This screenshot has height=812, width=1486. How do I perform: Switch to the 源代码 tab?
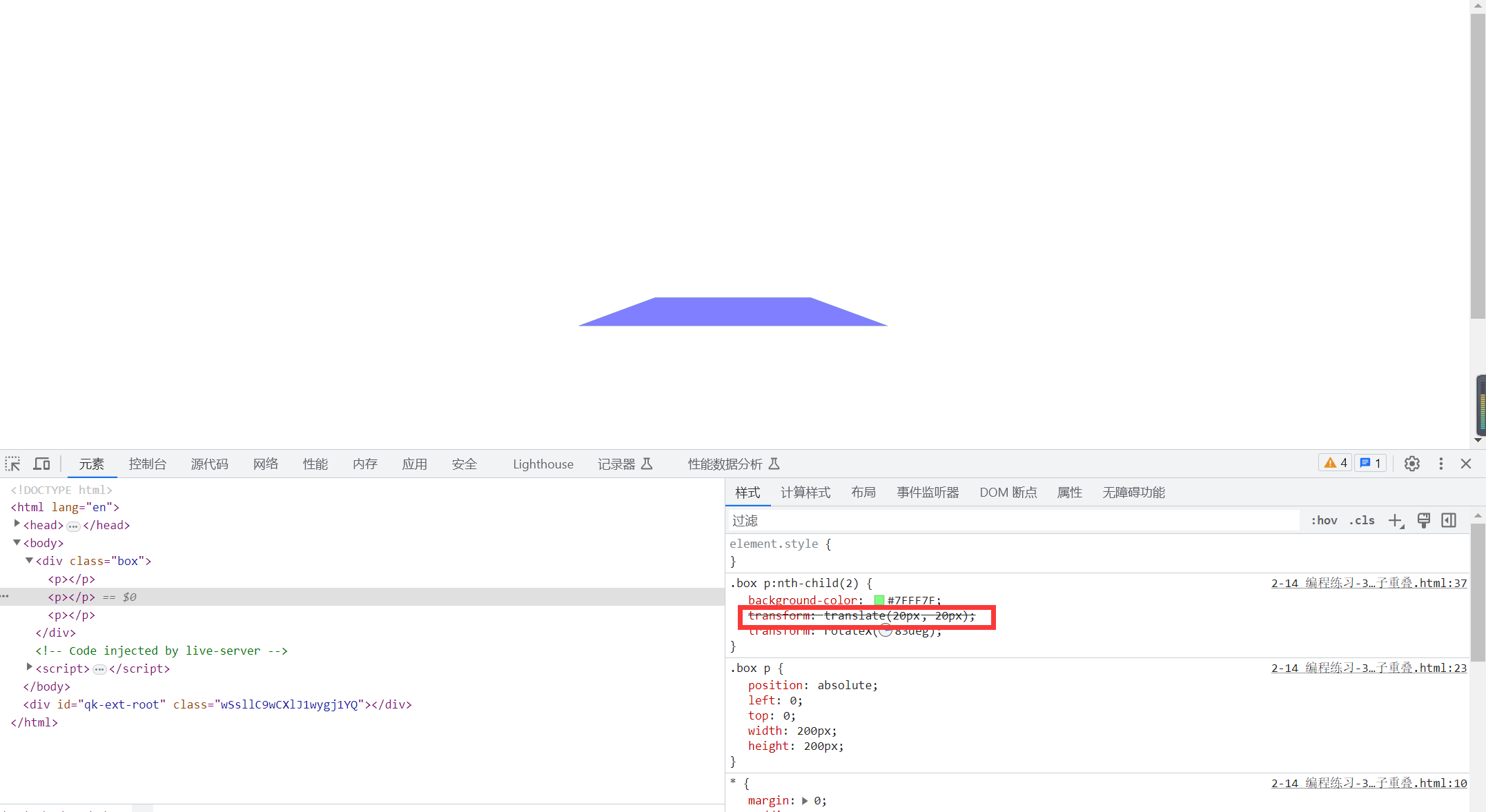click(210, 464)
